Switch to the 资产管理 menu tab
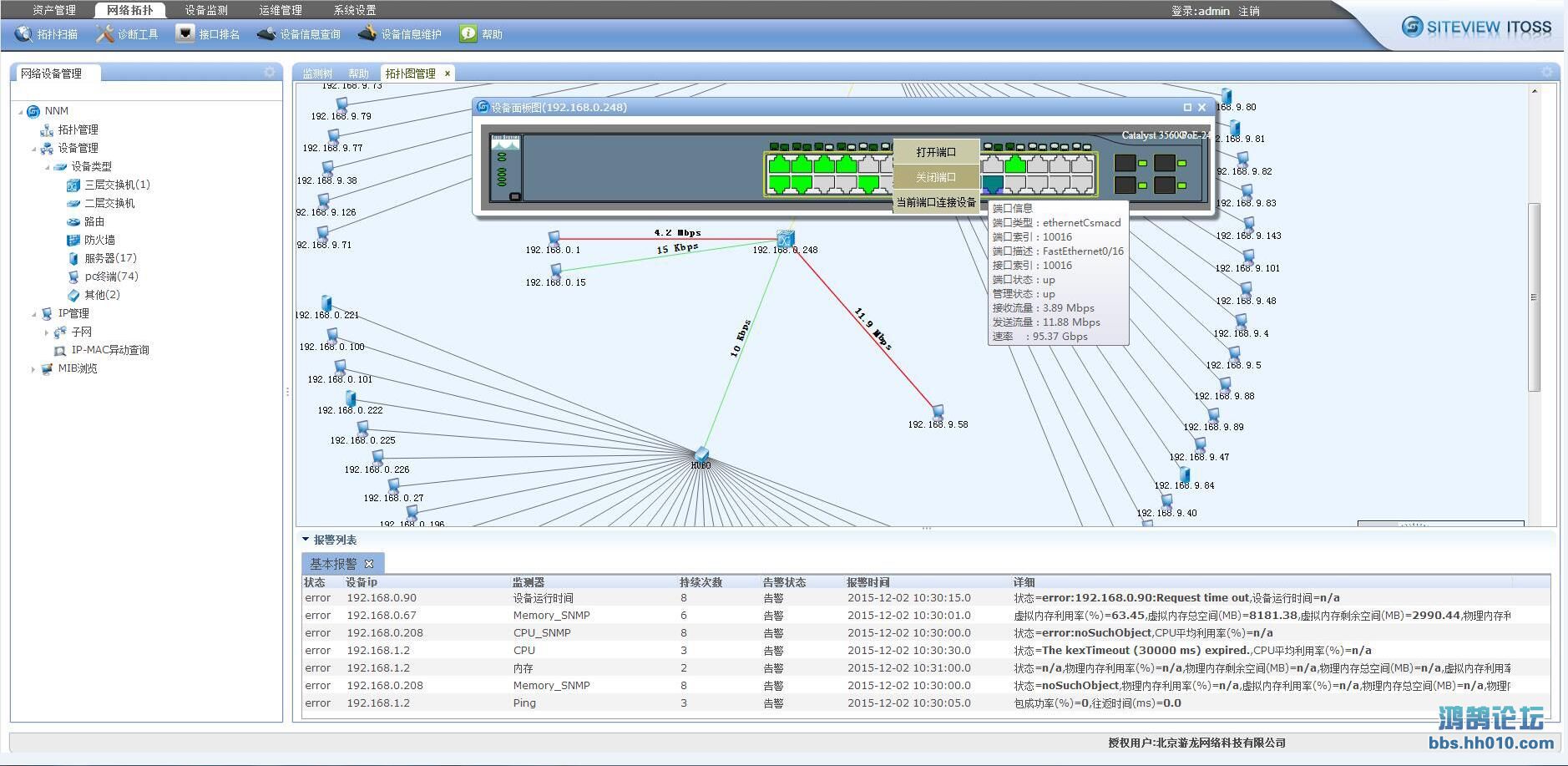1568x766 pixels. [54, 10]
